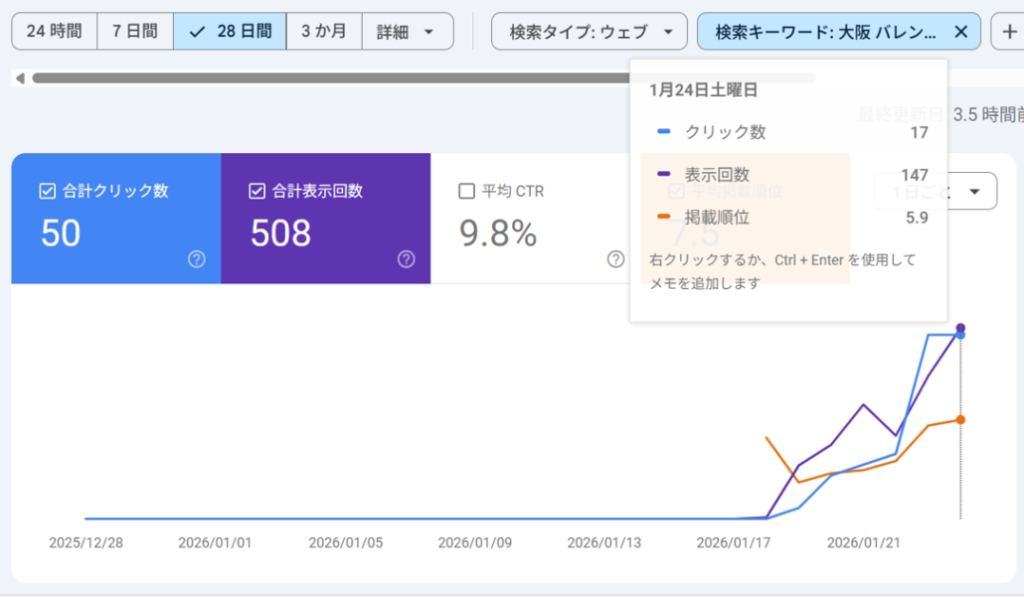Select the 28 日間 date range
Screen dimensions: 1024x597
pos(230,32)
